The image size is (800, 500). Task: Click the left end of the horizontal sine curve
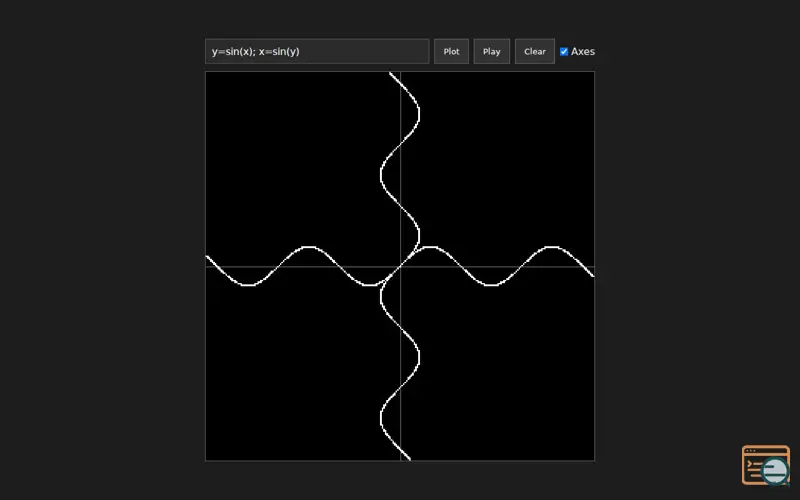coord(207,257)
